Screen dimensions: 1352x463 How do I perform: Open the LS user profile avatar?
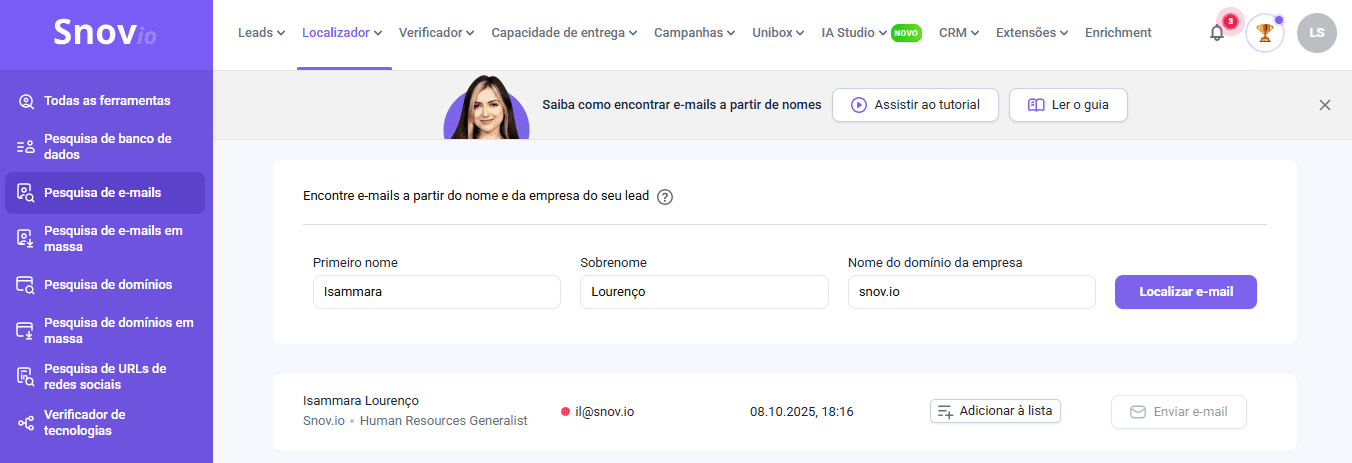click(1316, 33)
